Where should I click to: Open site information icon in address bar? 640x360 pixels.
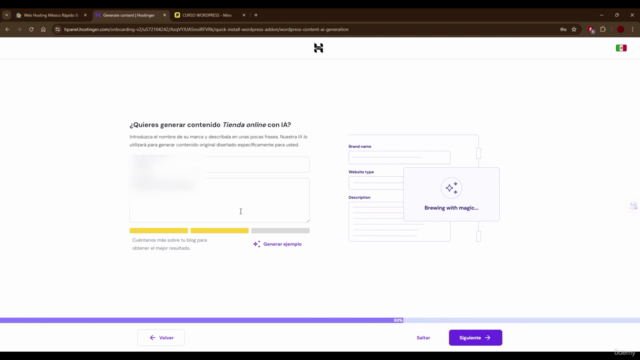tap(58, 29)
